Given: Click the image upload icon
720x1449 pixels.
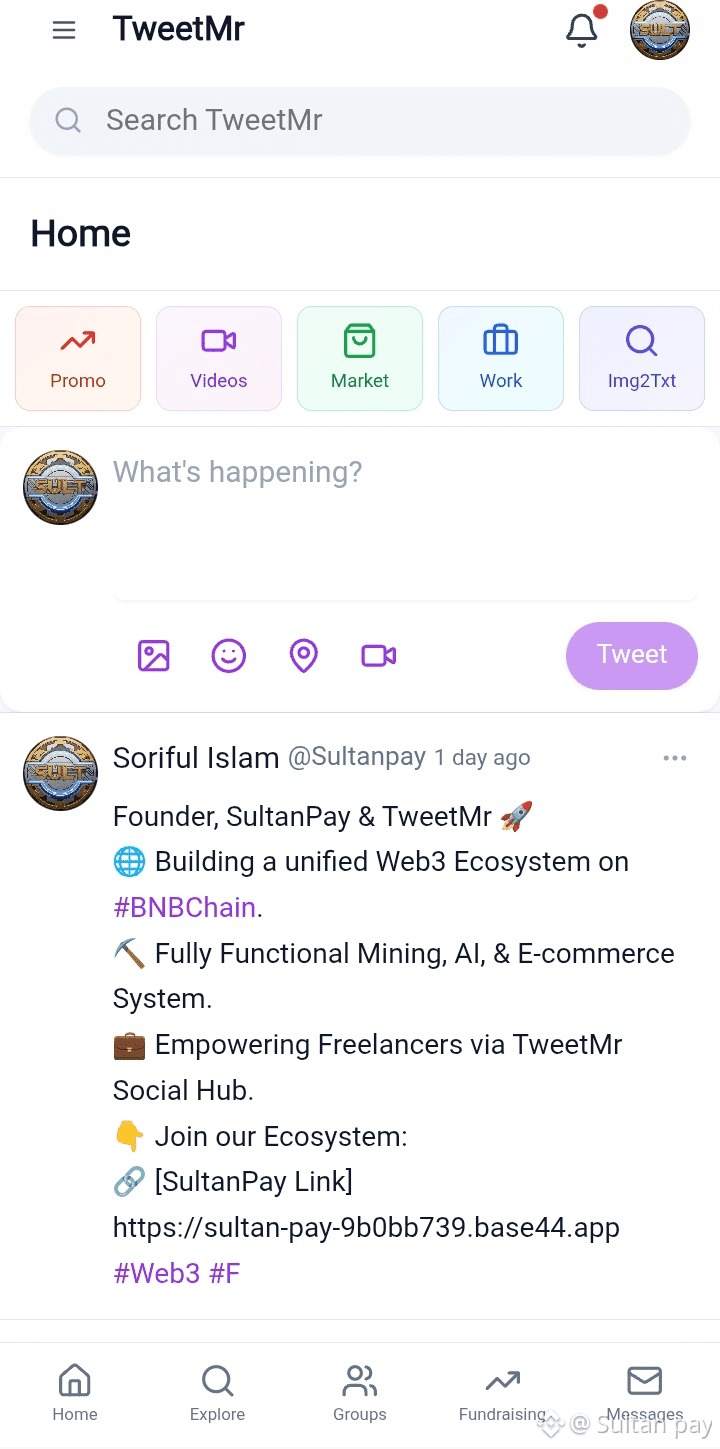Looking at the screenshot, I should 154,656.
